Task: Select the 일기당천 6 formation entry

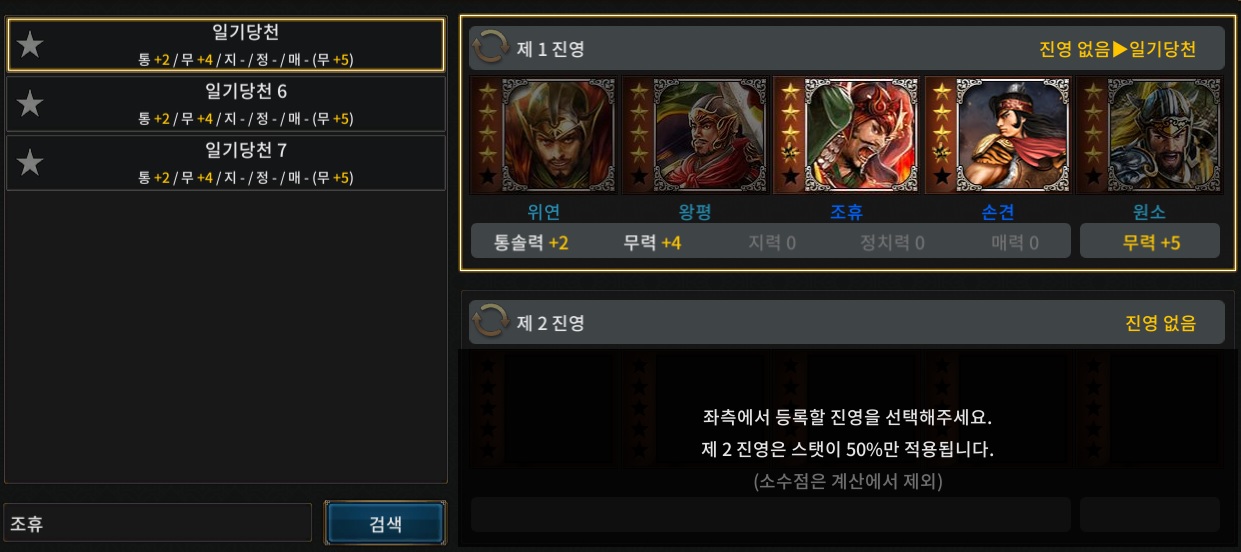Action: tap(226, 104)
